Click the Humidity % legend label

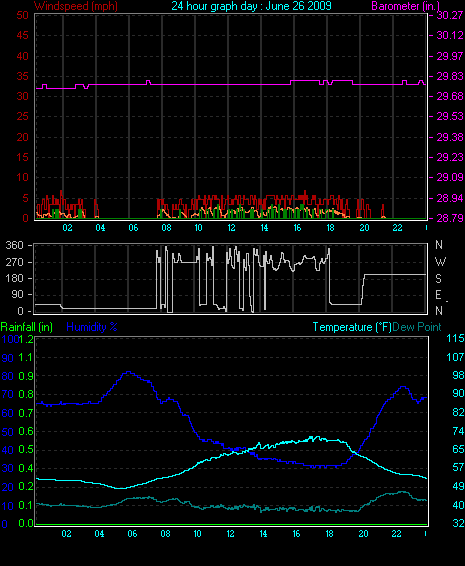coord(92,327)
